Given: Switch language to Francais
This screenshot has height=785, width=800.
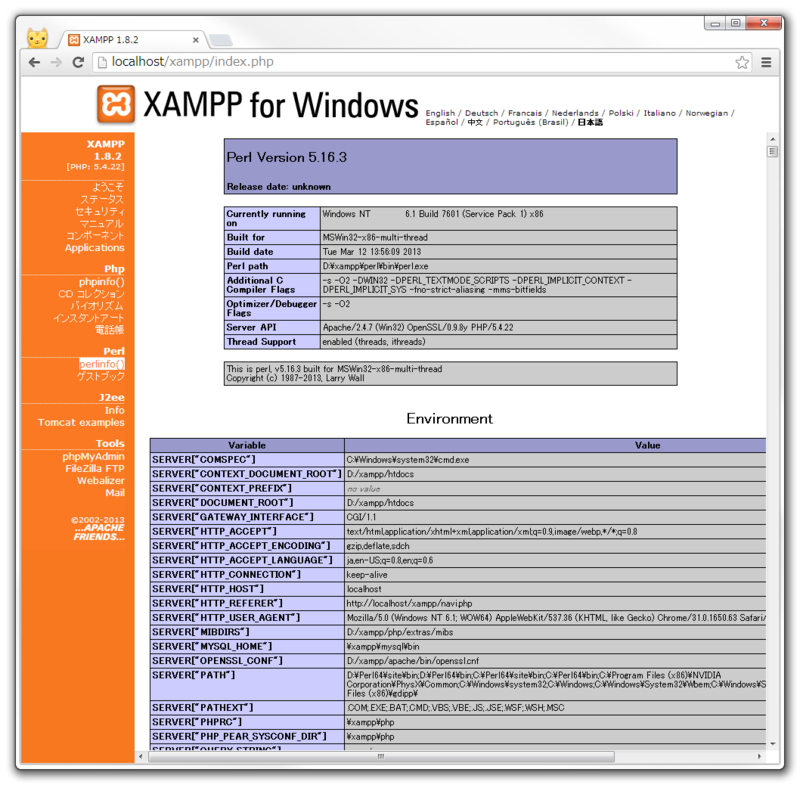Looking at the screenshot, I should tap(524, 113).
